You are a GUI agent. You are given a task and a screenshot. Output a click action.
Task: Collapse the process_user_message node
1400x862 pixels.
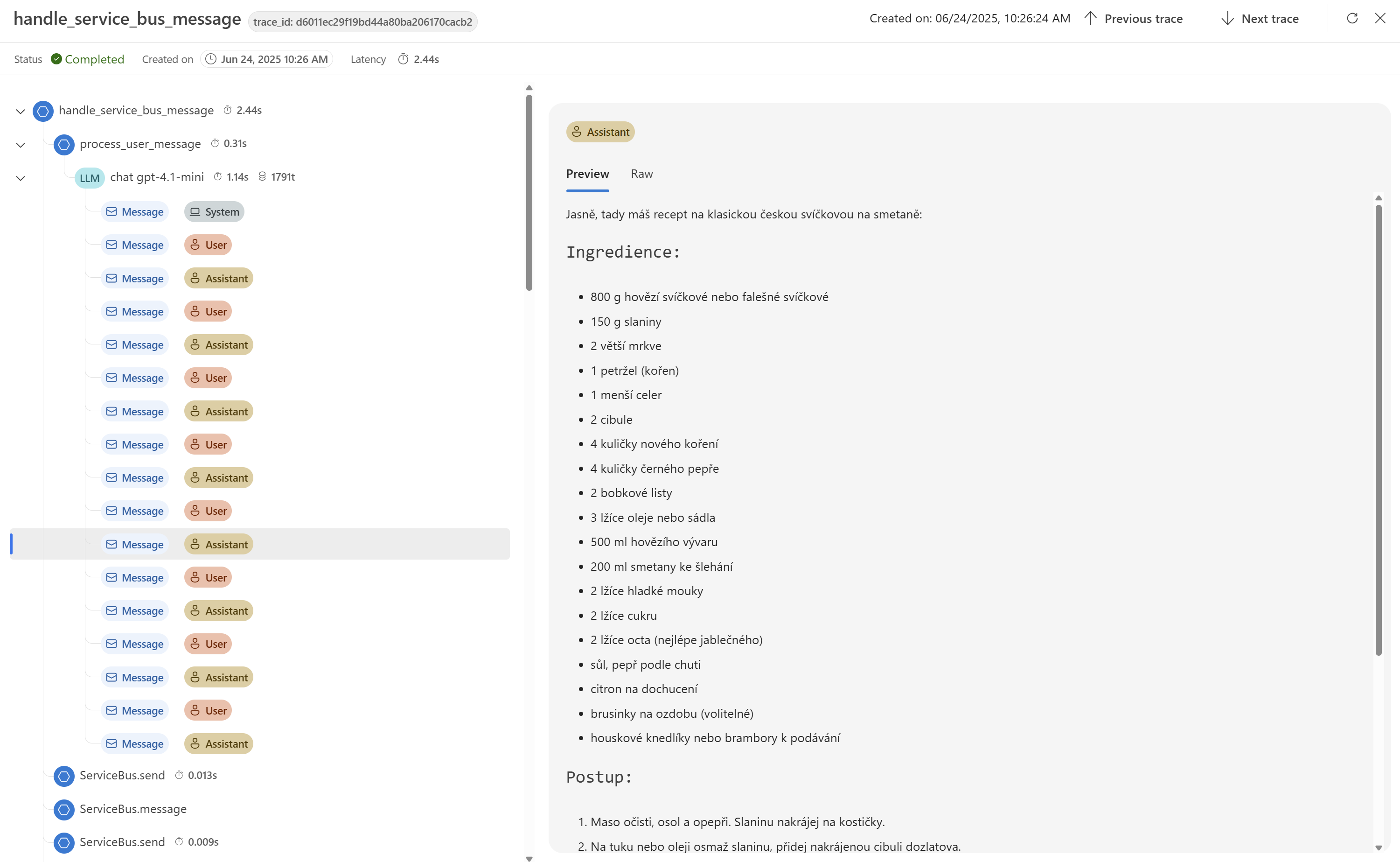pos(21,145)
